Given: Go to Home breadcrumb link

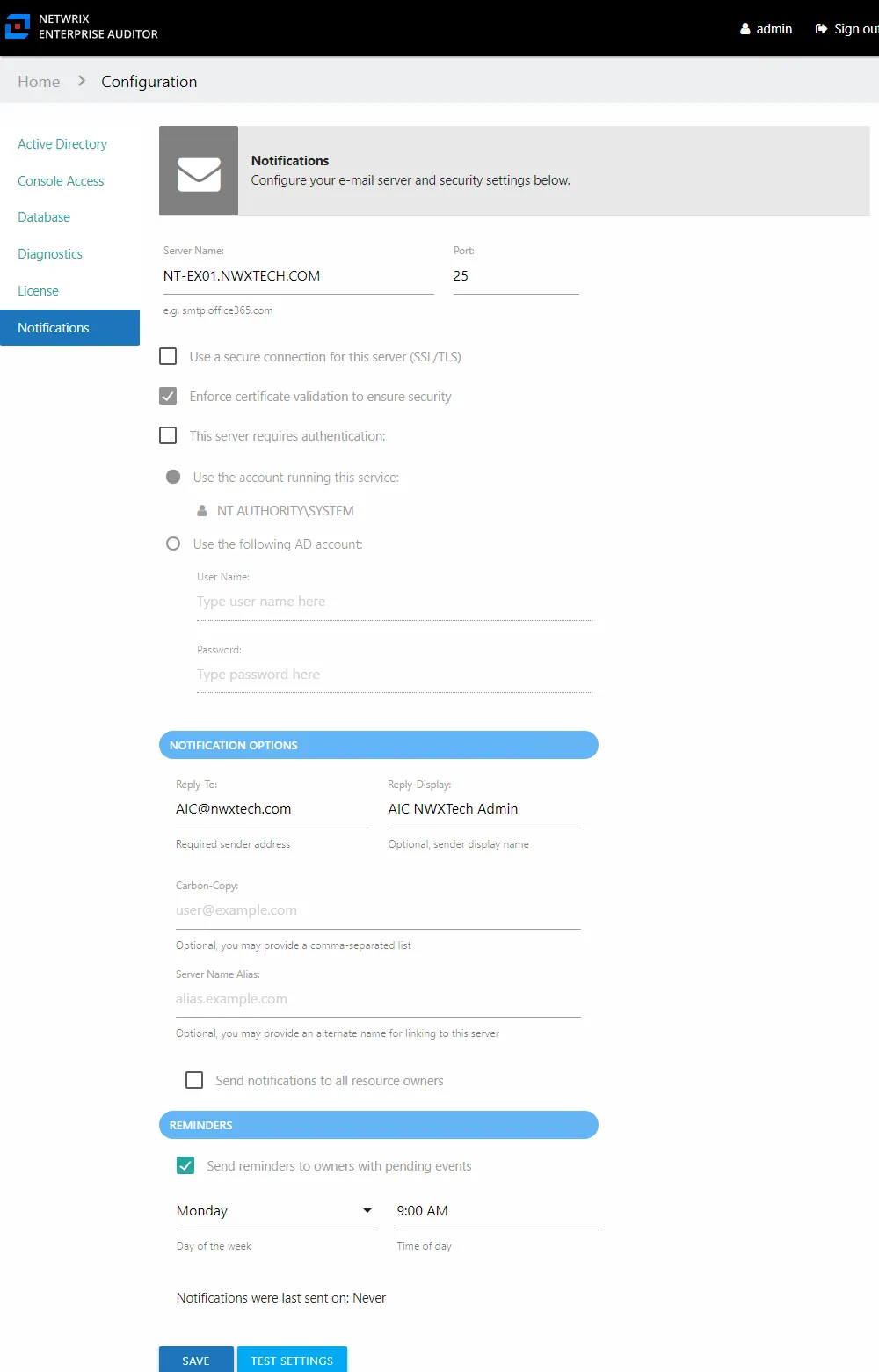Looking at the screenshot, I should pyautogui.click(x=39, y=81).
